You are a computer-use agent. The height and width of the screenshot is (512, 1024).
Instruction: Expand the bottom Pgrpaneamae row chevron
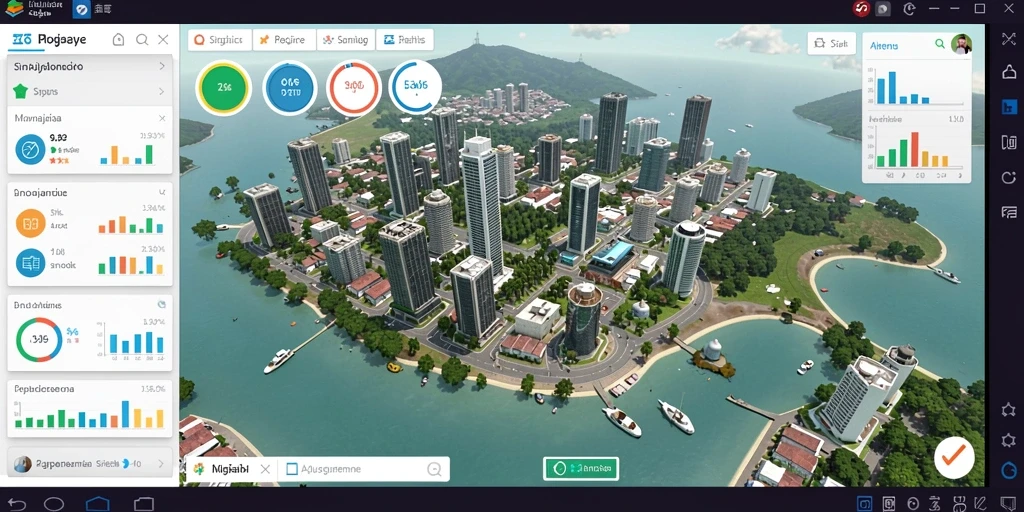tap(161, 464)
